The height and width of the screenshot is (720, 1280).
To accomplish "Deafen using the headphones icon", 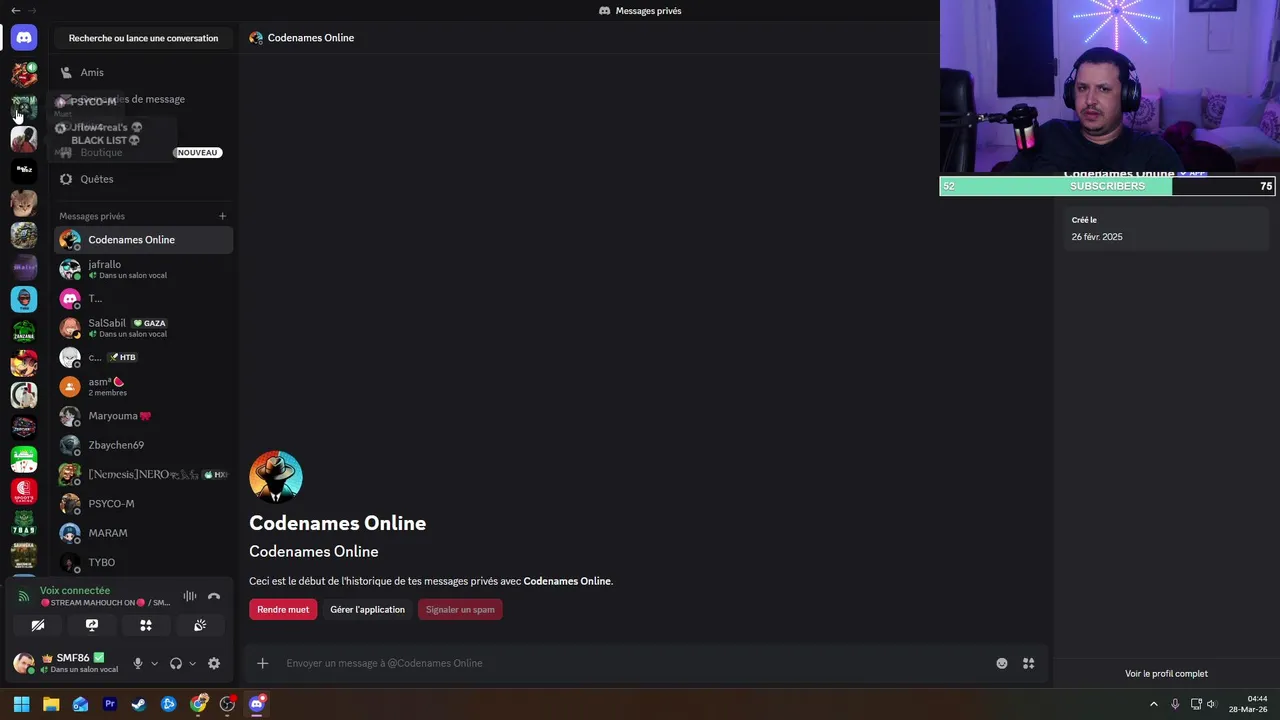I will [176, 663].
